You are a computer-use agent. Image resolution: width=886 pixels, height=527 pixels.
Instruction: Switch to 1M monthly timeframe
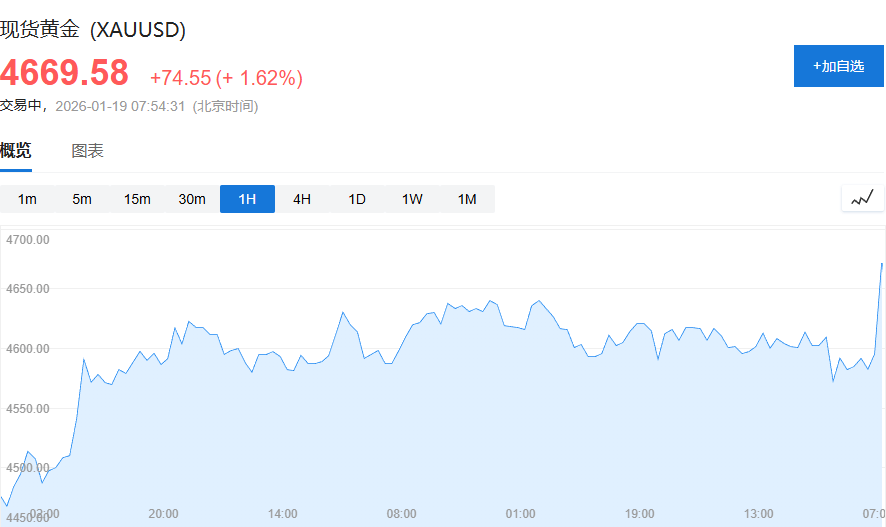click(x=467, y=199)
